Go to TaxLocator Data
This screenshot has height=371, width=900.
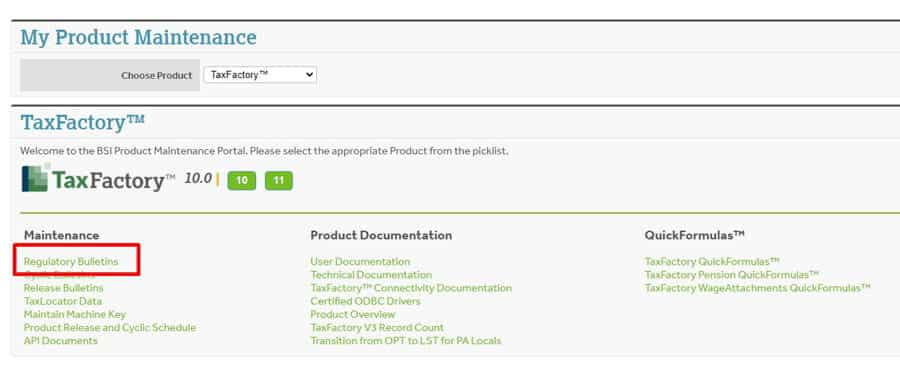click(63, 301)
